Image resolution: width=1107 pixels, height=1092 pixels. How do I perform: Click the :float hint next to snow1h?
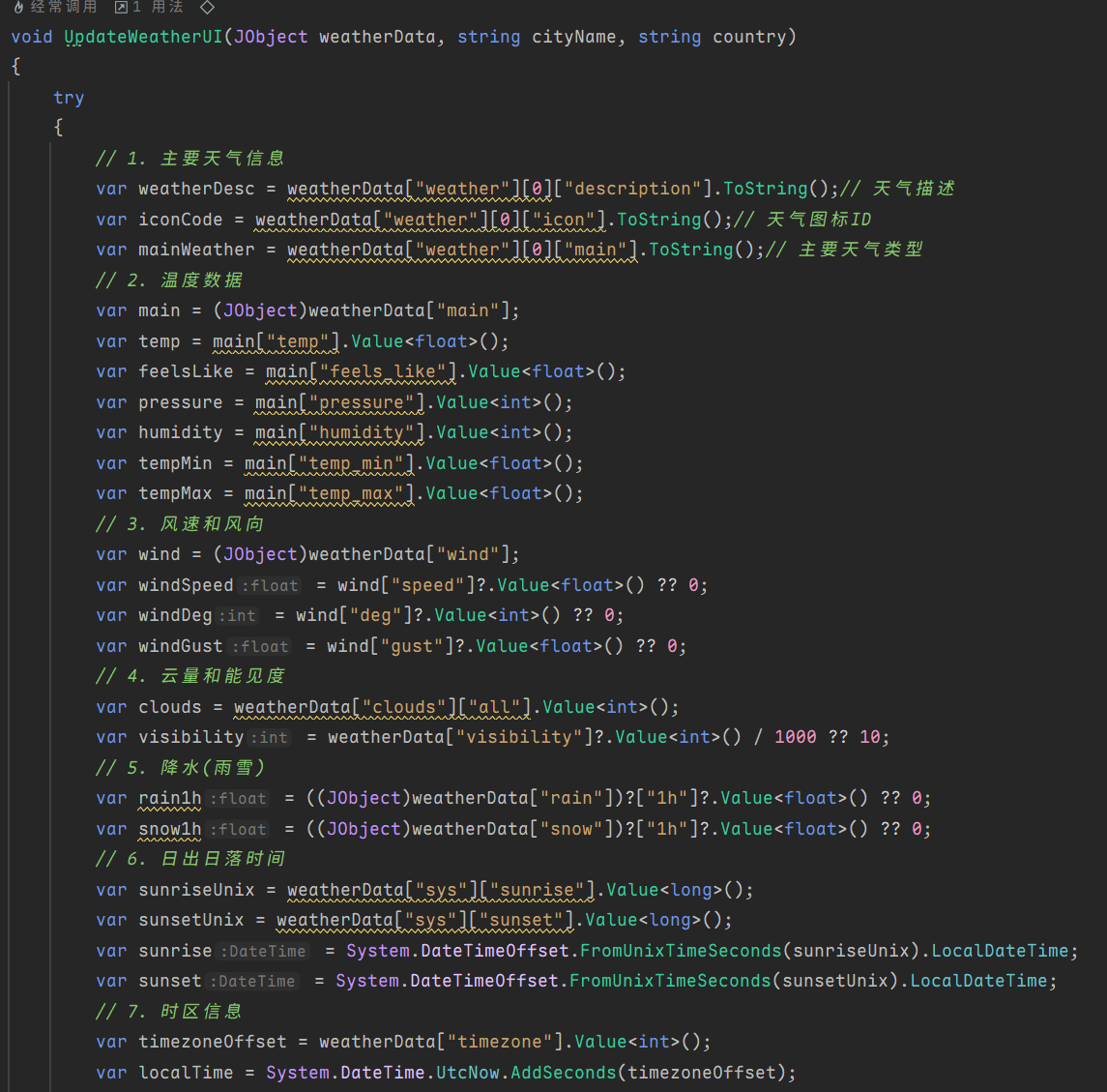239,830
